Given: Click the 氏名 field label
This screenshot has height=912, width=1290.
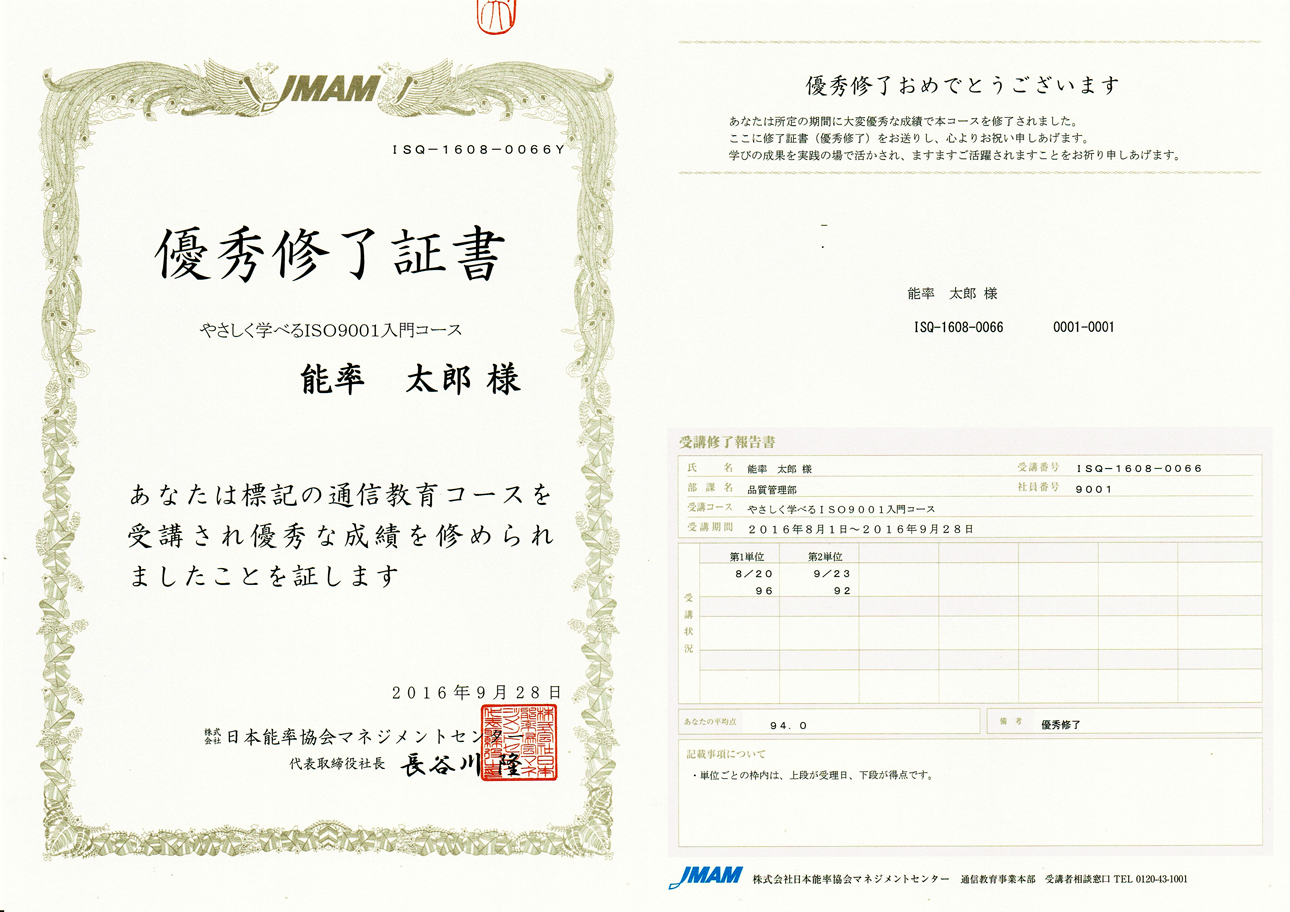Looking at the screenshot, I should point(710,468).
